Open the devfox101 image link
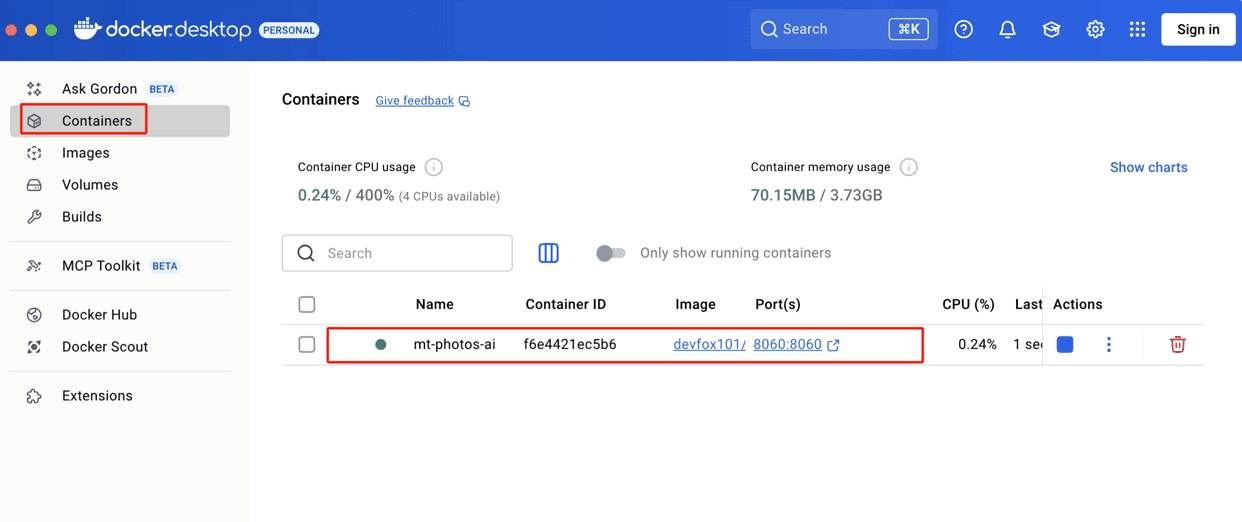Viewport: 1242px width, 522px height. [709, 344]
